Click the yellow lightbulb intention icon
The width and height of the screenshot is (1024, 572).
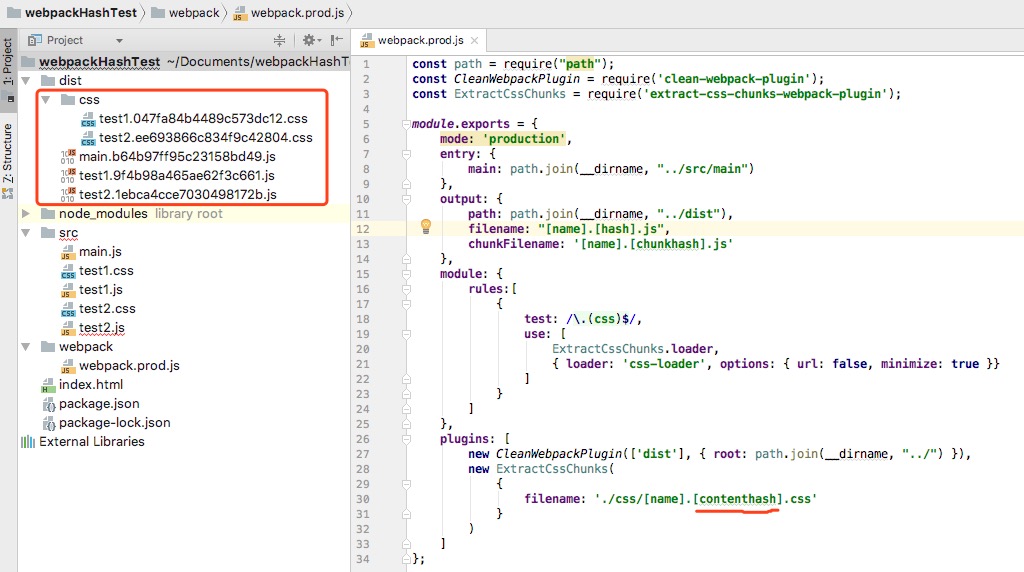pos(425,227)
